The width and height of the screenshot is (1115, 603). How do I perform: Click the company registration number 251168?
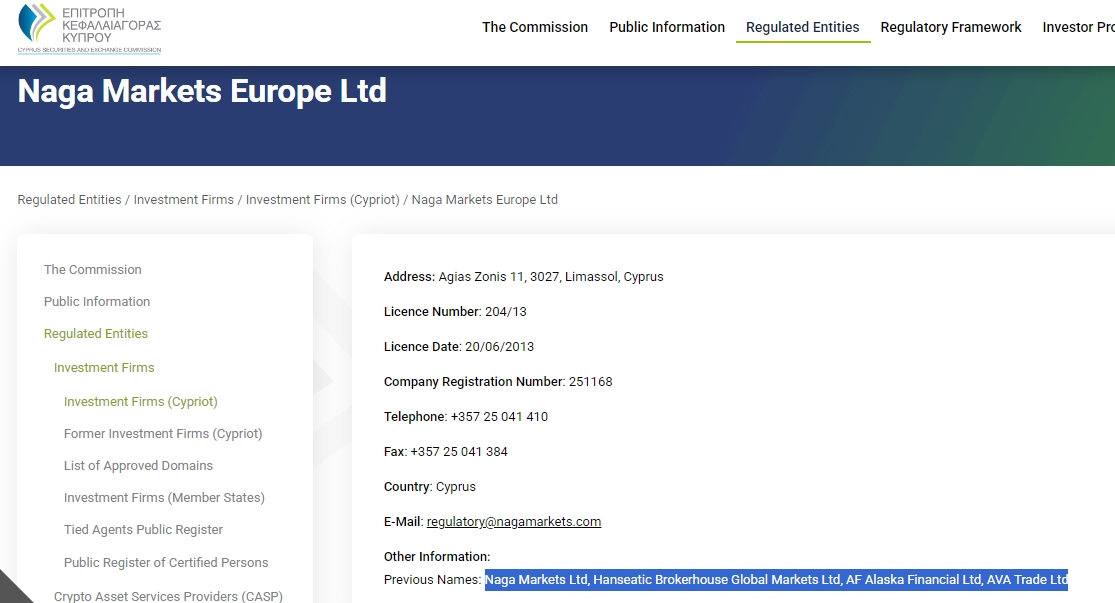click(x=590, y=382)
